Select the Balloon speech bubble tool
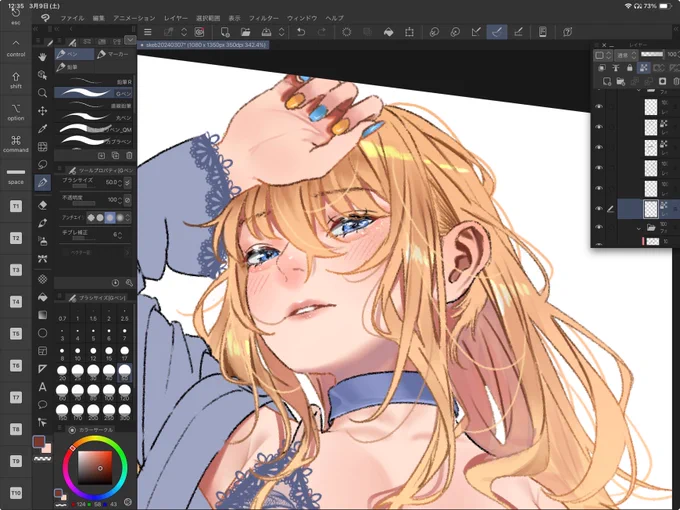Viewport: 680px width, 510px height. [x=42, y=405]
